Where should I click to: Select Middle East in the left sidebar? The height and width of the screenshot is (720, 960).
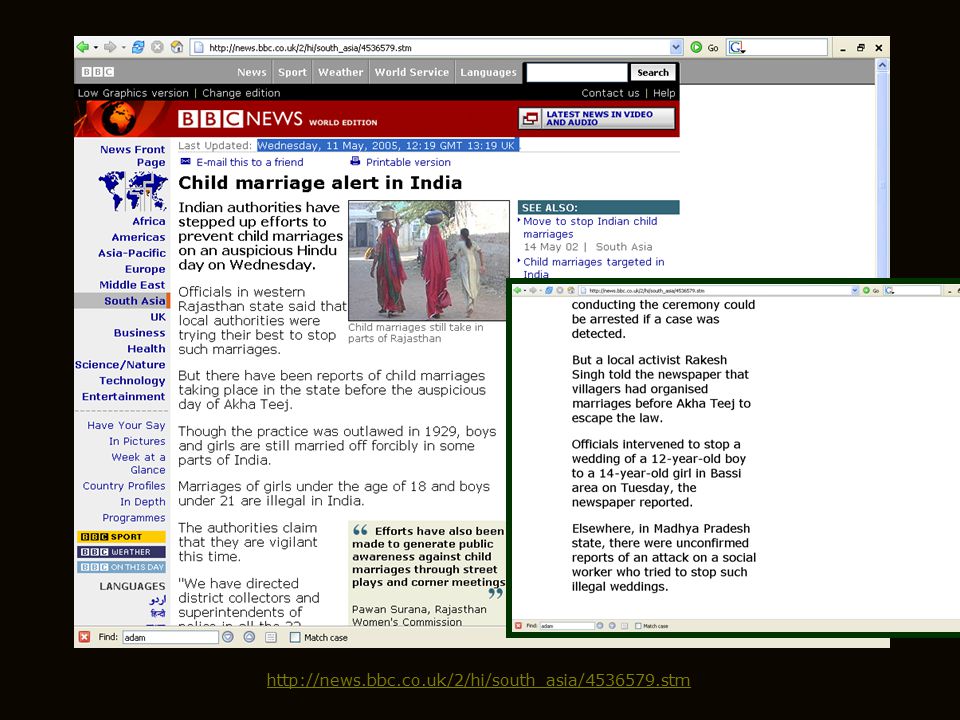pos(132,285)
